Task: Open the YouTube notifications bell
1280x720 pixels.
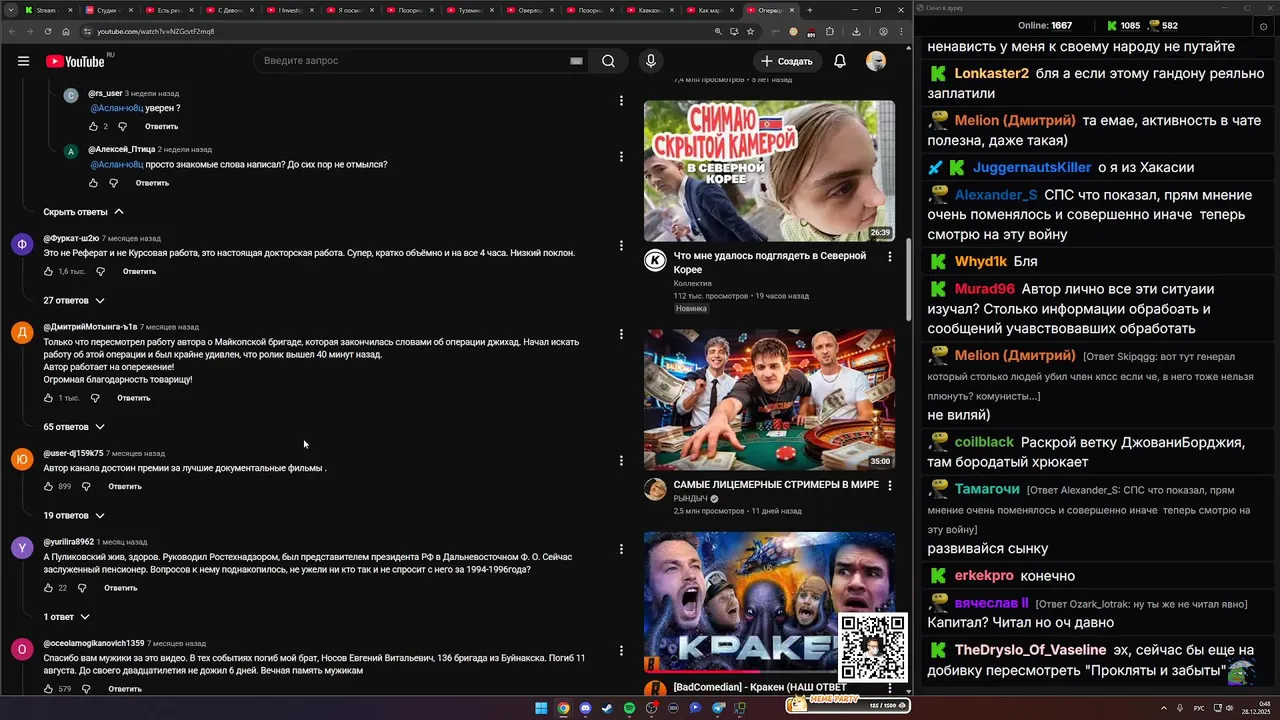Action: [840, 61]
